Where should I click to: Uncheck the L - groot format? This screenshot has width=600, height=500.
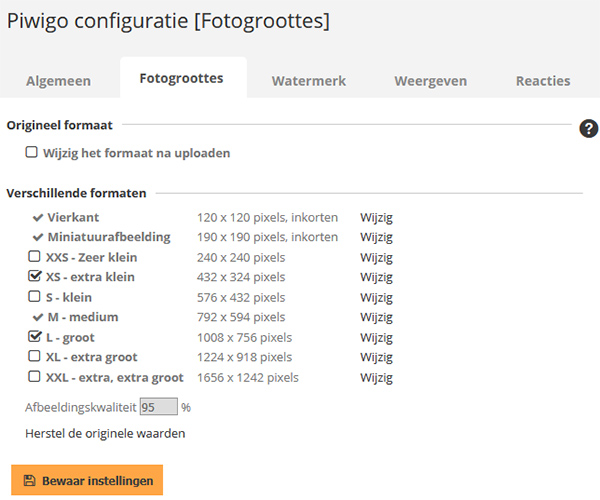[34, 336]
